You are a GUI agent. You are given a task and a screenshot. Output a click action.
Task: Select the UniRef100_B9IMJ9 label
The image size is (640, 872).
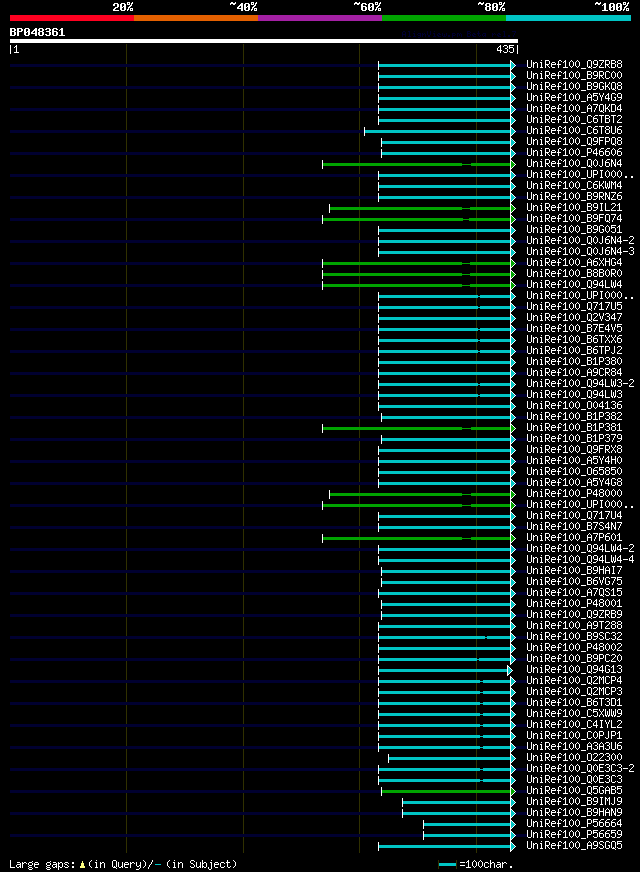coord(574,802)
